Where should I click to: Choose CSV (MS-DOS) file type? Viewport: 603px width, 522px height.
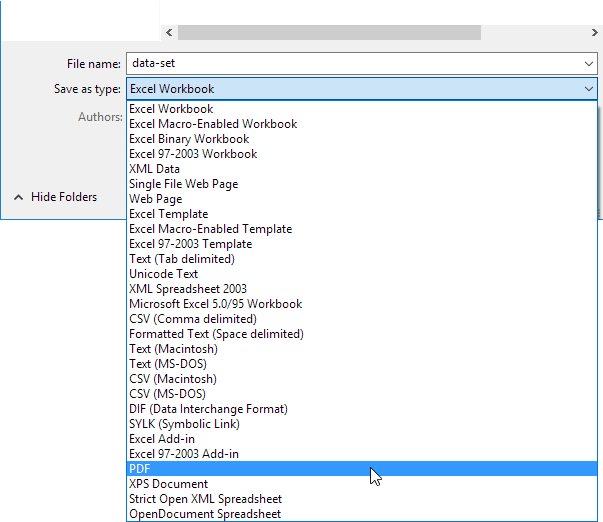click(361, 394)
